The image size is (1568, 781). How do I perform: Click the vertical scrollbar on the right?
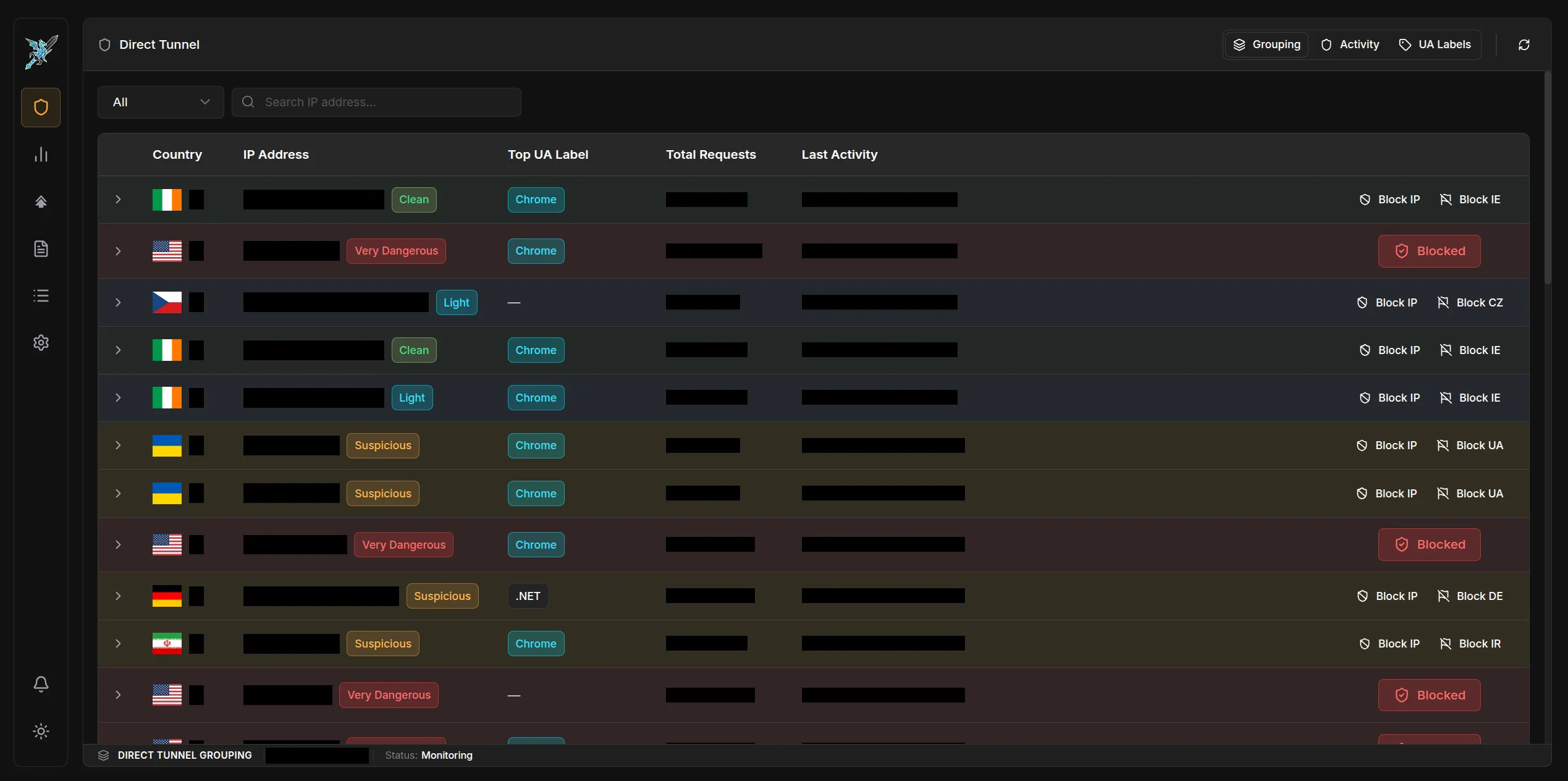pos(1548,178)
